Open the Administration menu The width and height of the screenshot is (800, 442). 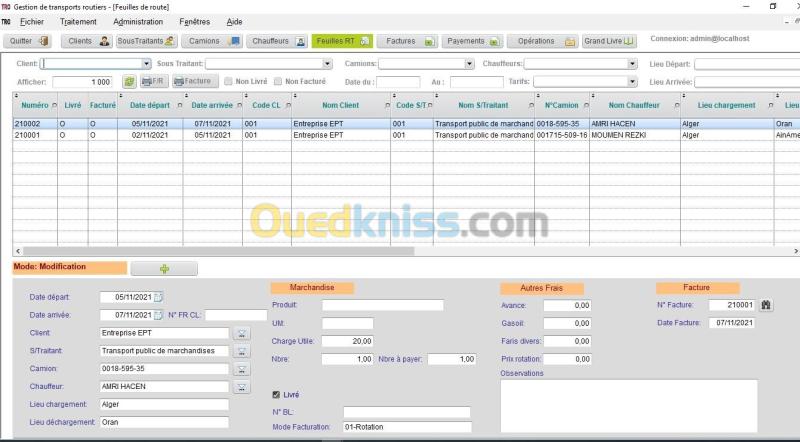click(x=138, y=22)
